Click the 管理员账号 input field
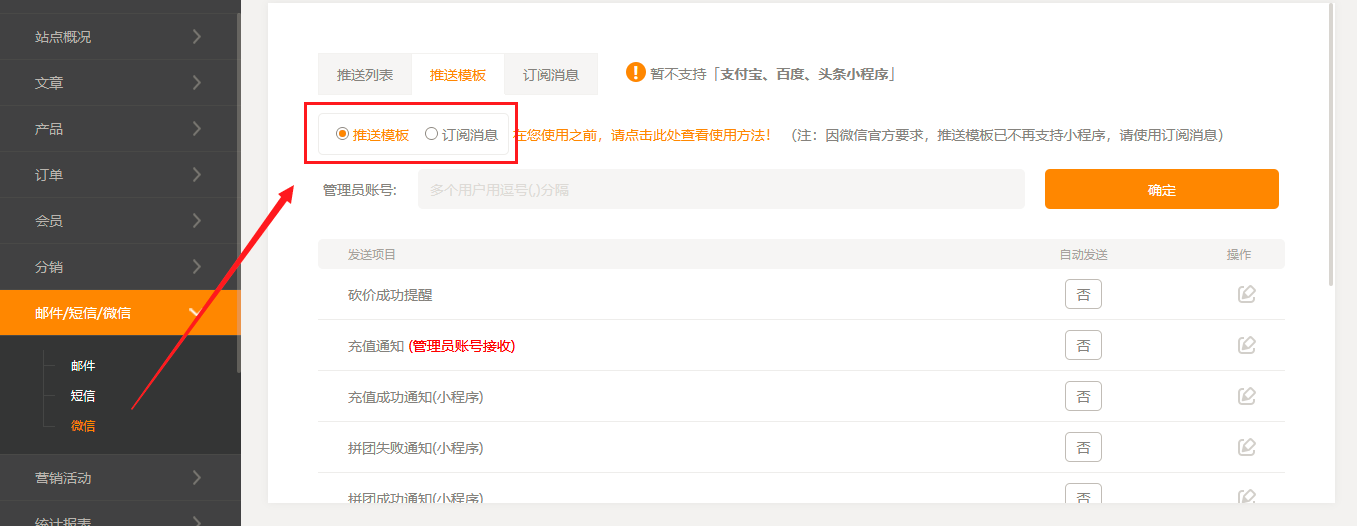Image resolution: width=1357 pixels, height=526 pixels. coord(721,189)
